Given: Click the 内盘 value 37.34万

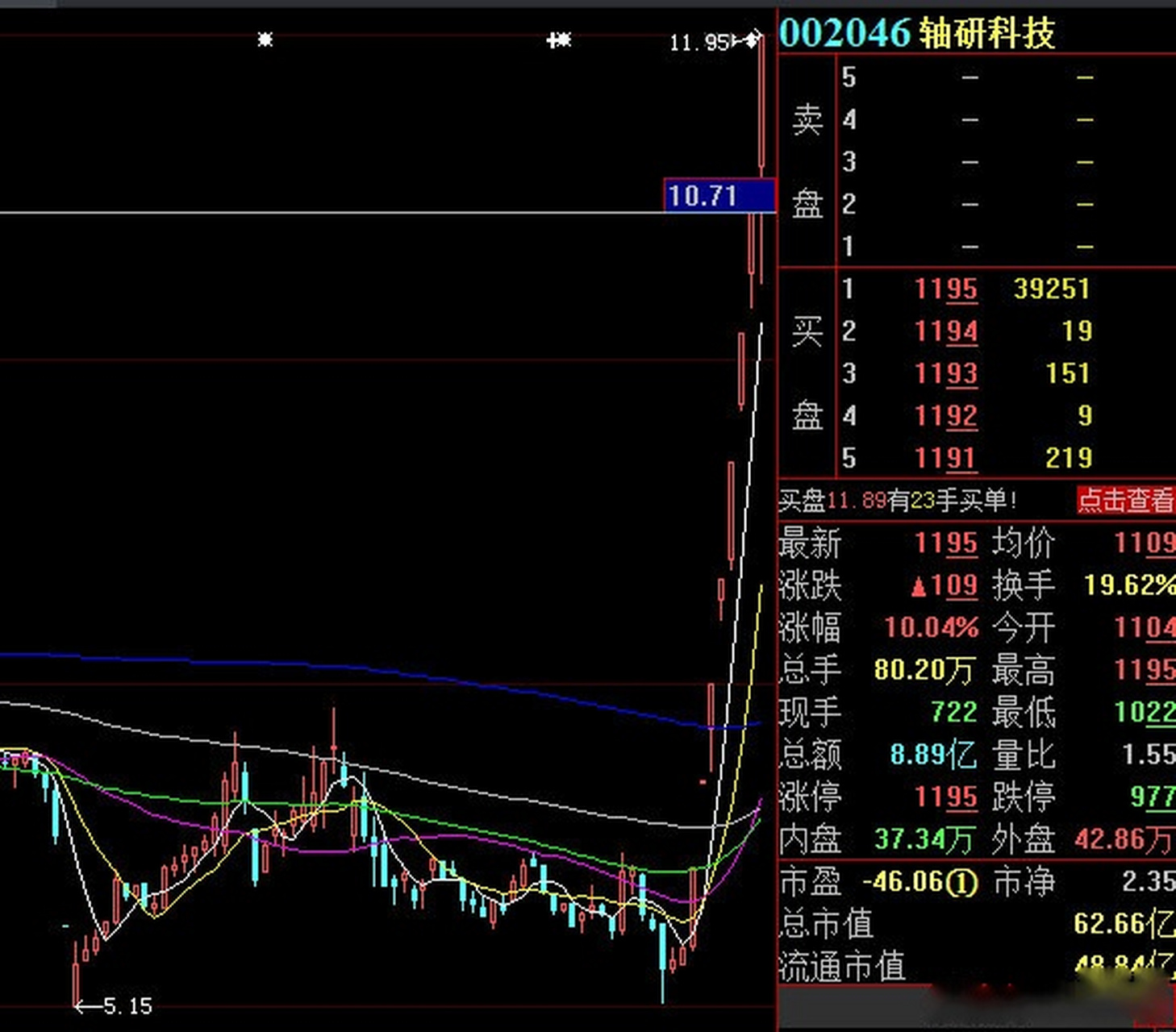Looking at the screenshot, I should click(924, 839).
